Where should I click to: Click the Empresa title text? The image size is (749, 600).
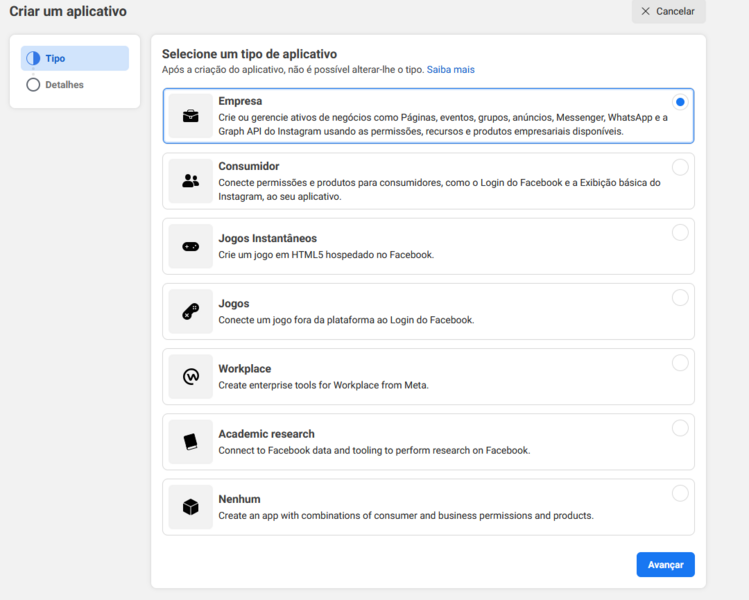point(240,101)
